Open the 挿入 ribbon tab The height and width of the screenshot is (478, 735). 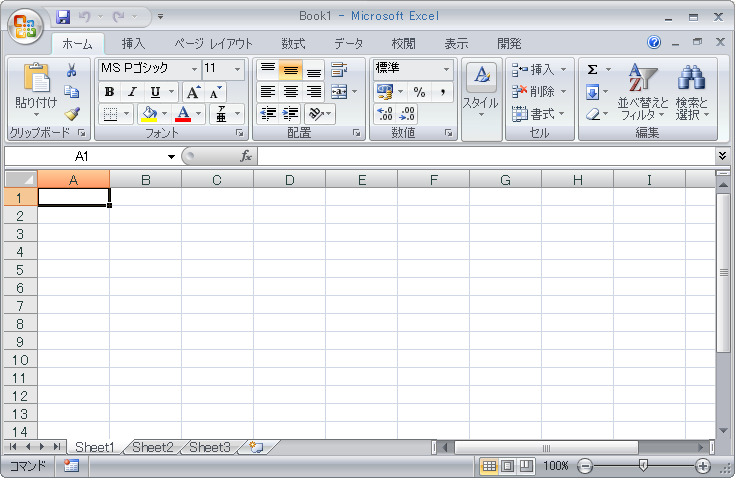tap(133, 44)
